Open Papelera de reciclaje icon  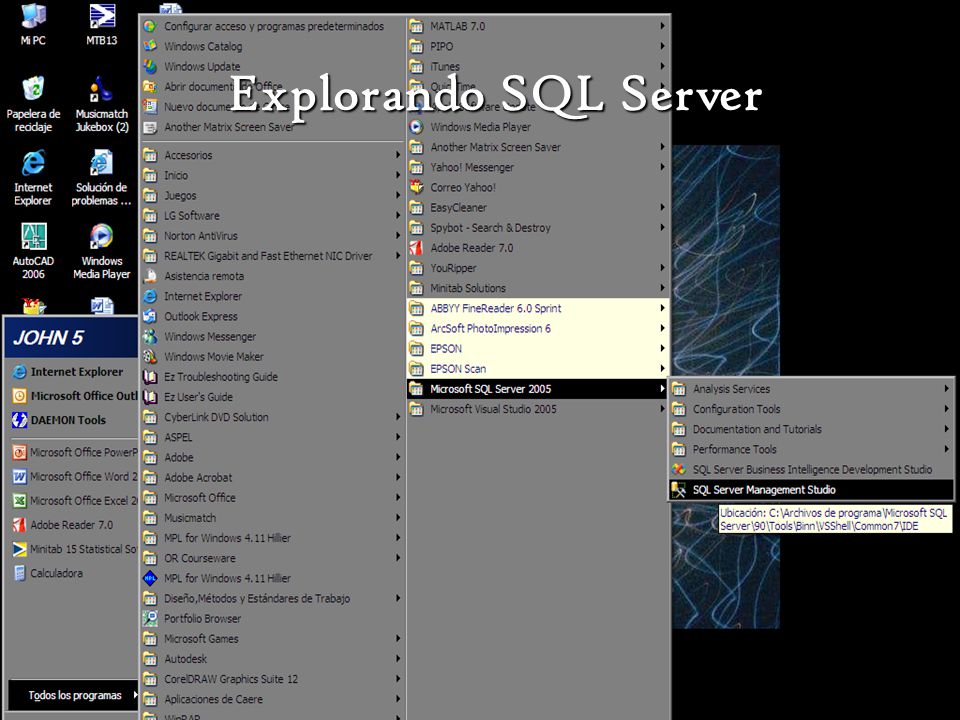click(x=33, y=104)
